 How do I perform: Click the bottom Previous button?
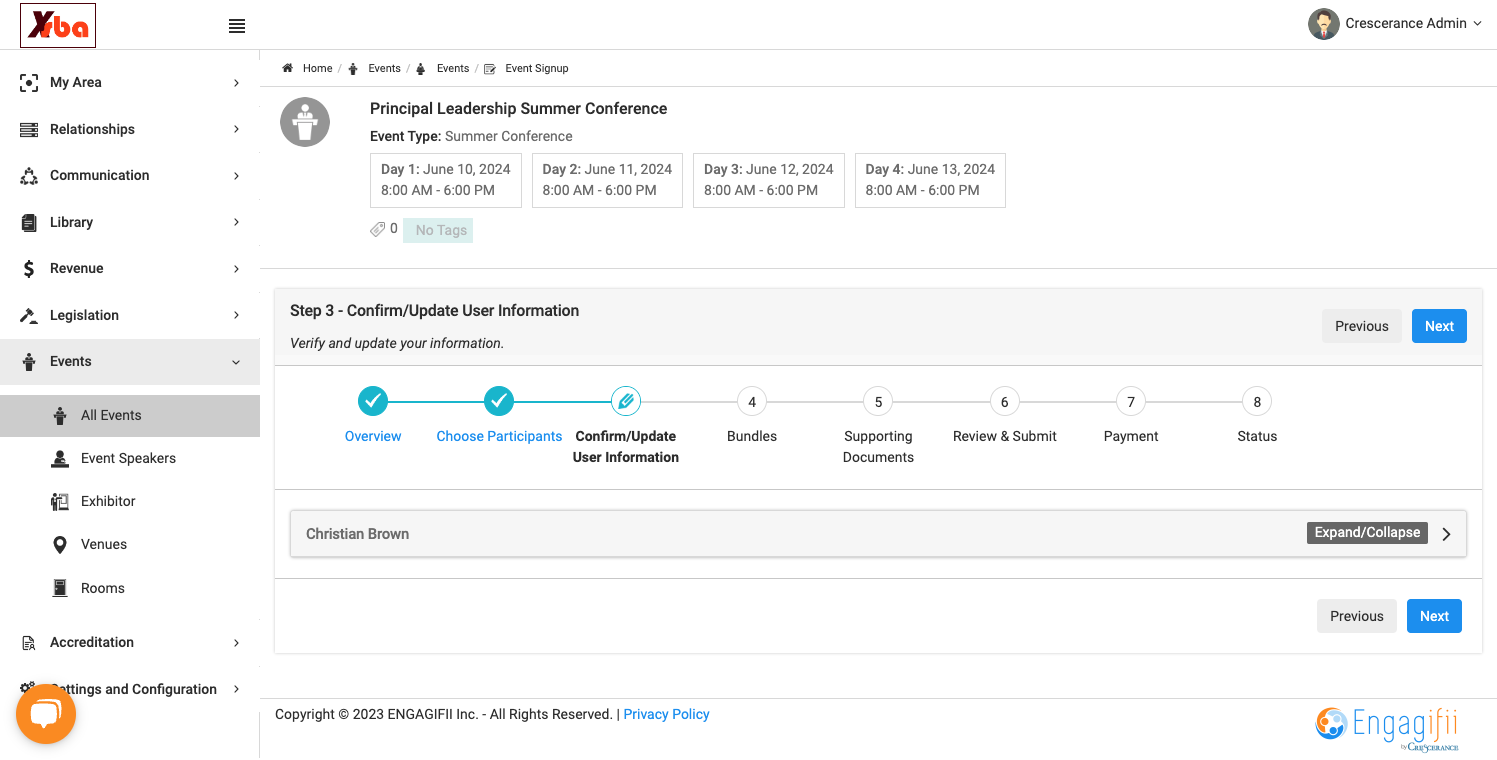coord(1357,616)
